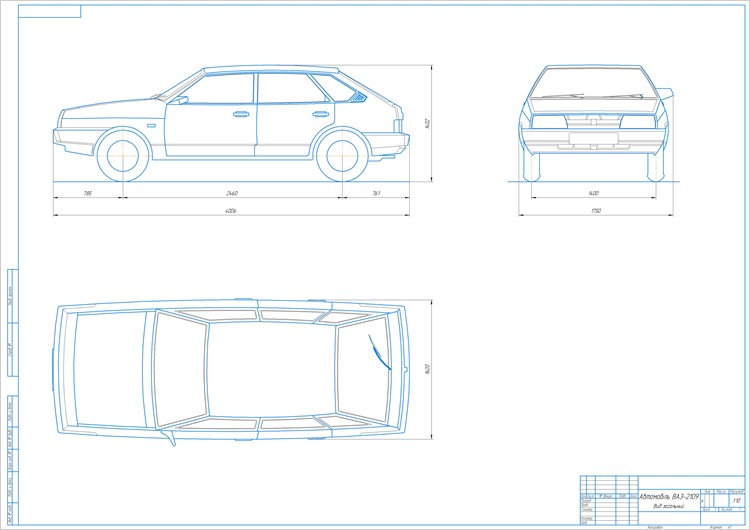Select the 2460 wheelbase dimension text
The width and height of the screenshot is (750, 530).
coord(232,193)
